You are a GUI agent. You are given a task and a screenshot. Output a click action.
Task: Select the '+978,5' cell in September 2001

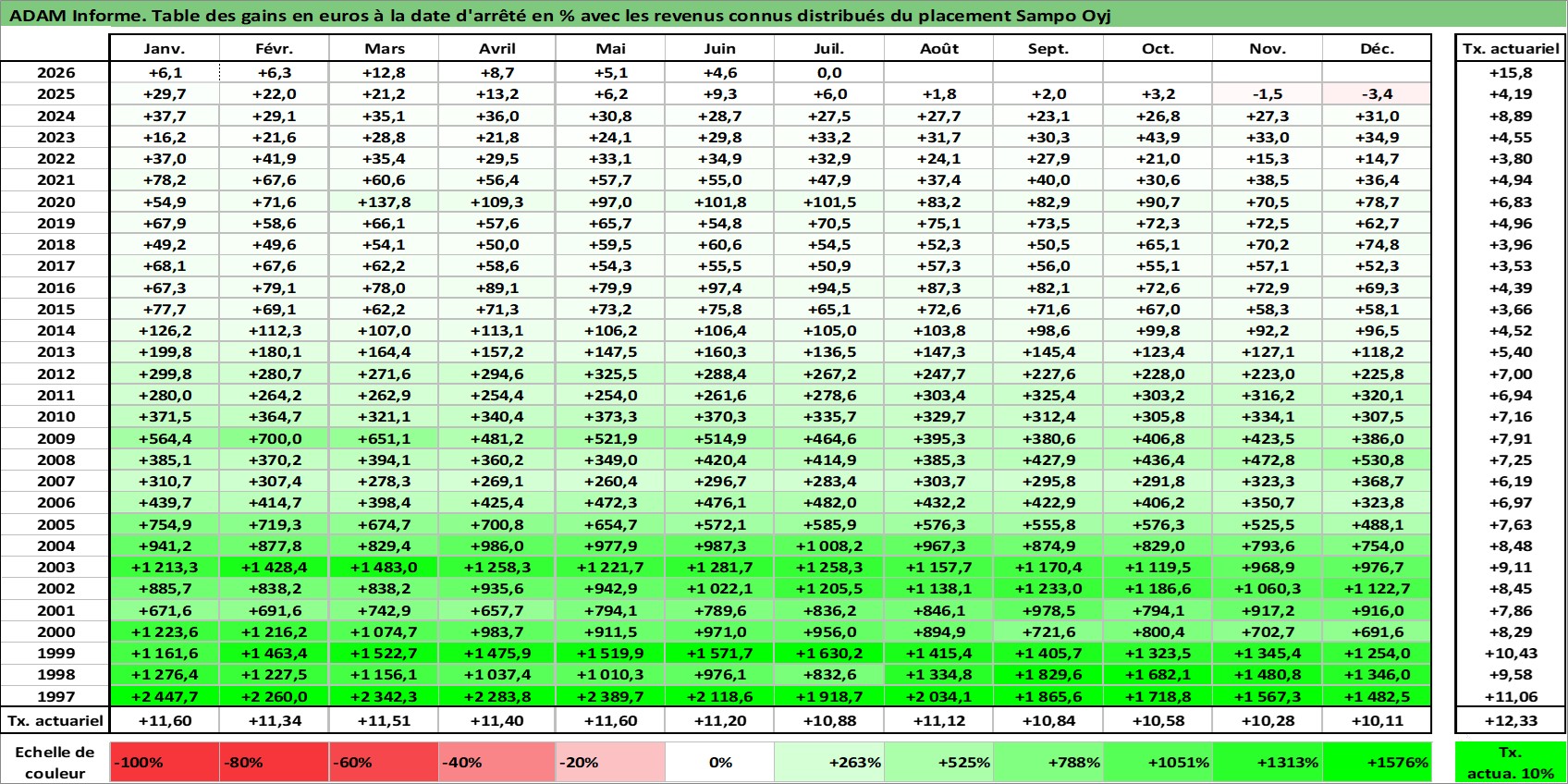tap(1048, 610)
